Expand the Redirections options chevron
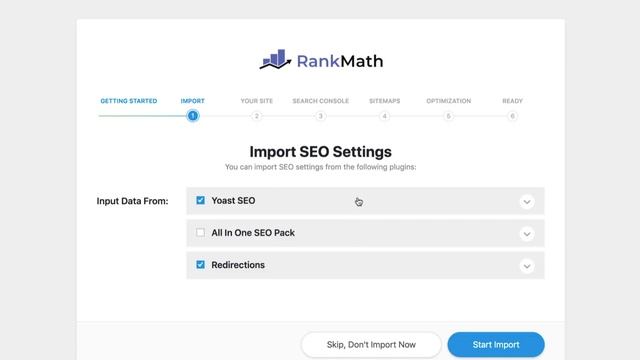This screenshot has width=640, height=360. pyautogui.click(x=527, y=266)
